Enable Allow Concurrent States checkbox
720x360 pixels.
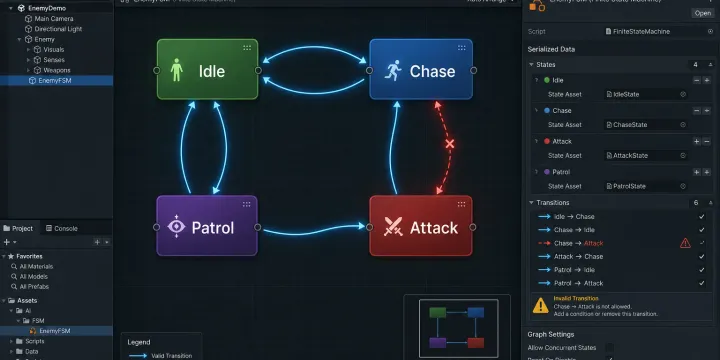click(609, 348)
